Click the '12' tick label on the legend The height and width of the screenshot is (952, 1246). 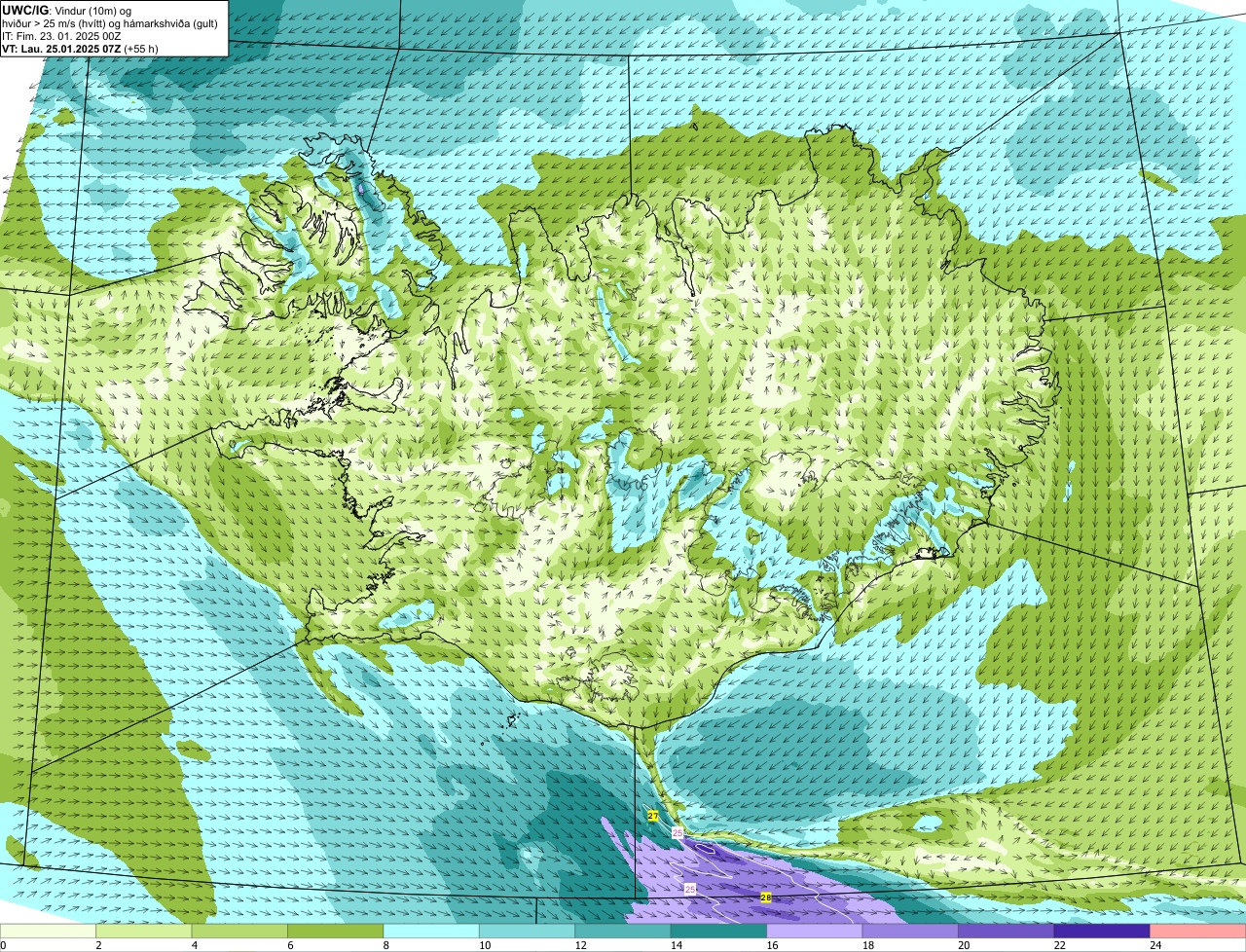pos(580,945)
